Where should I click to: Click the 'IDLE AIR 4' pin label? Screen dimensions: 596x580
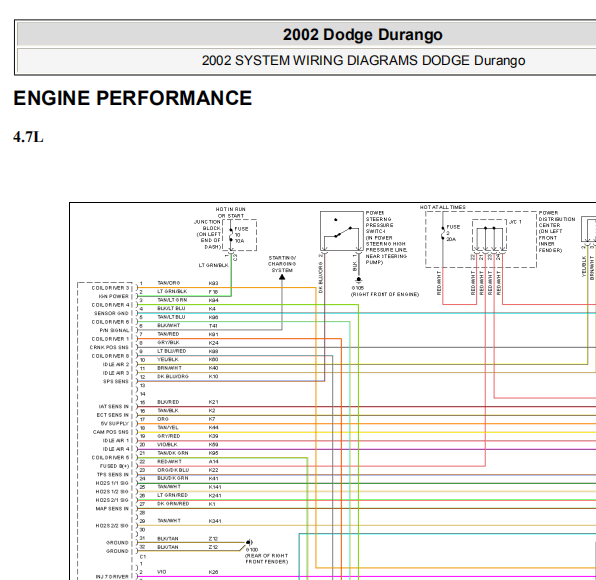116,449
